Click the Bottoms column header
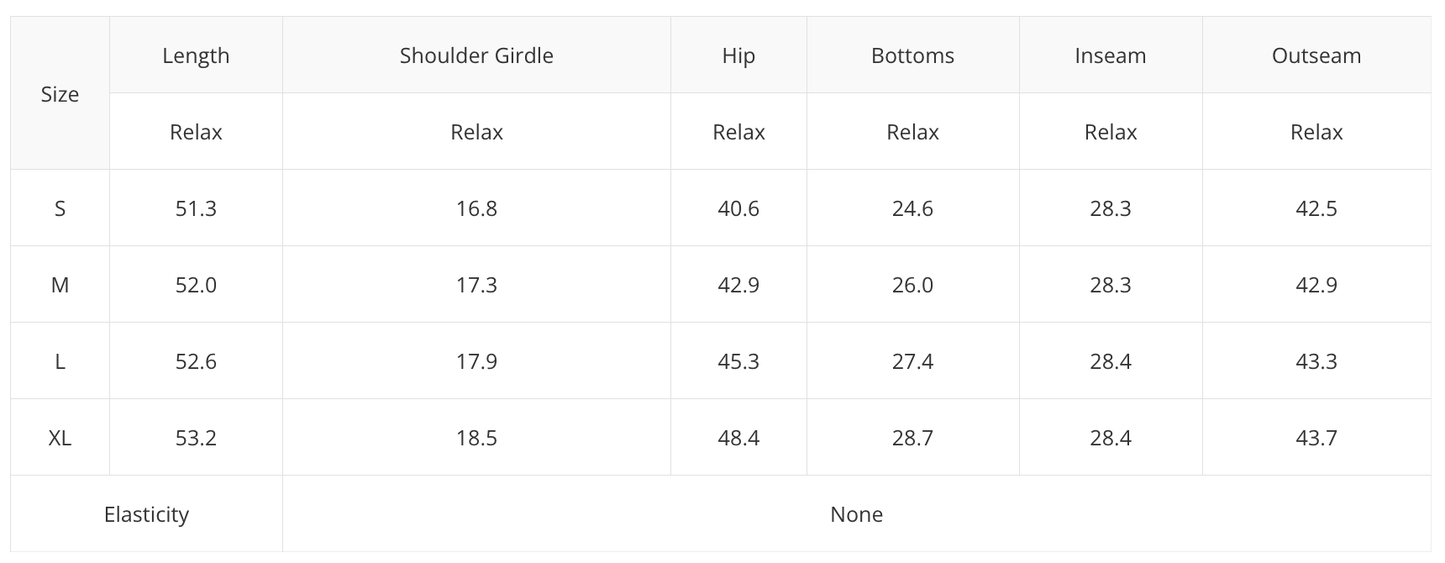Screen dimensions: 1445x563 (x=912, y=56)
